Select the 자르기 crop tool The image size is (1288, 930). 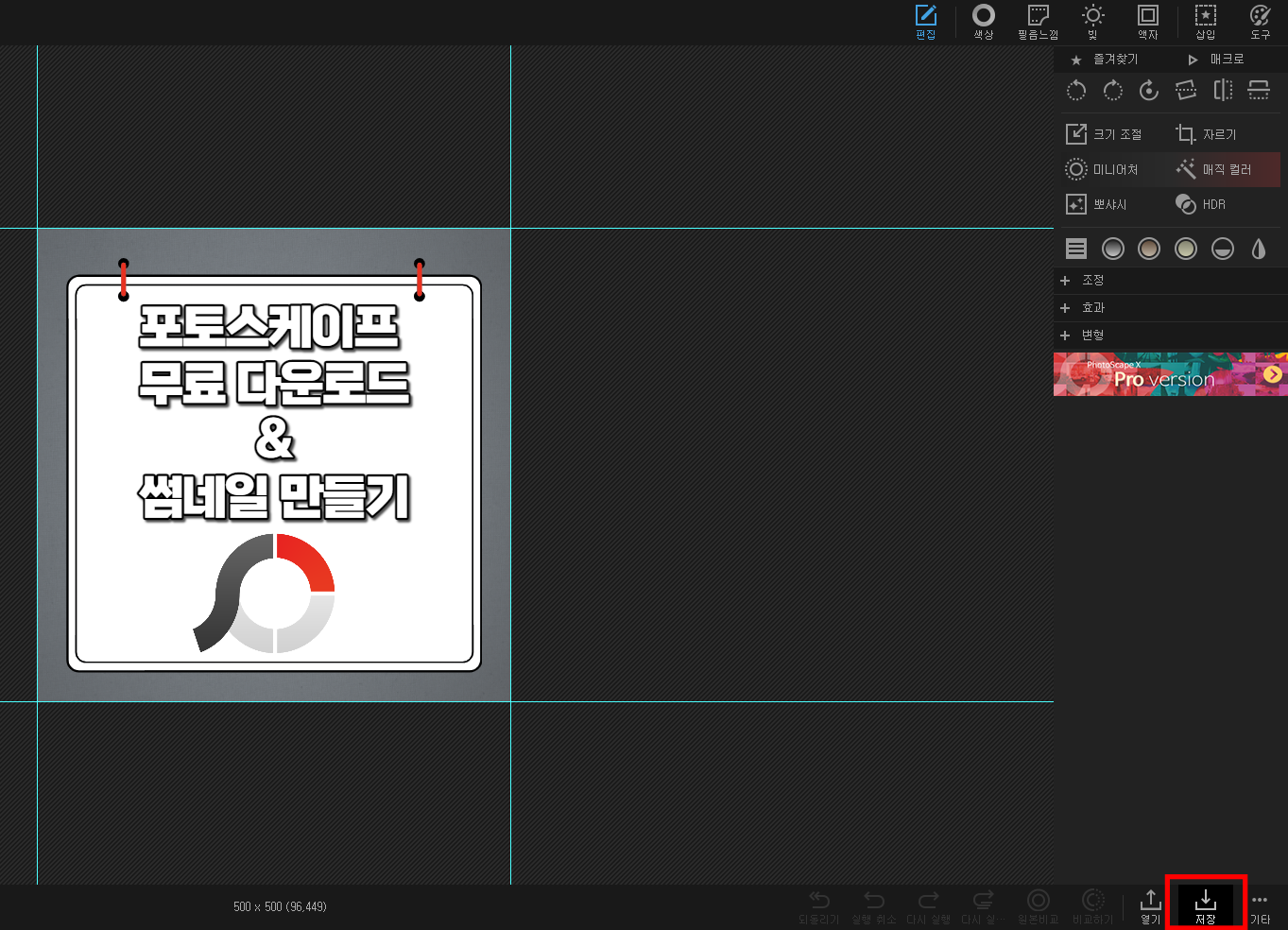(x=1206, y=134)
